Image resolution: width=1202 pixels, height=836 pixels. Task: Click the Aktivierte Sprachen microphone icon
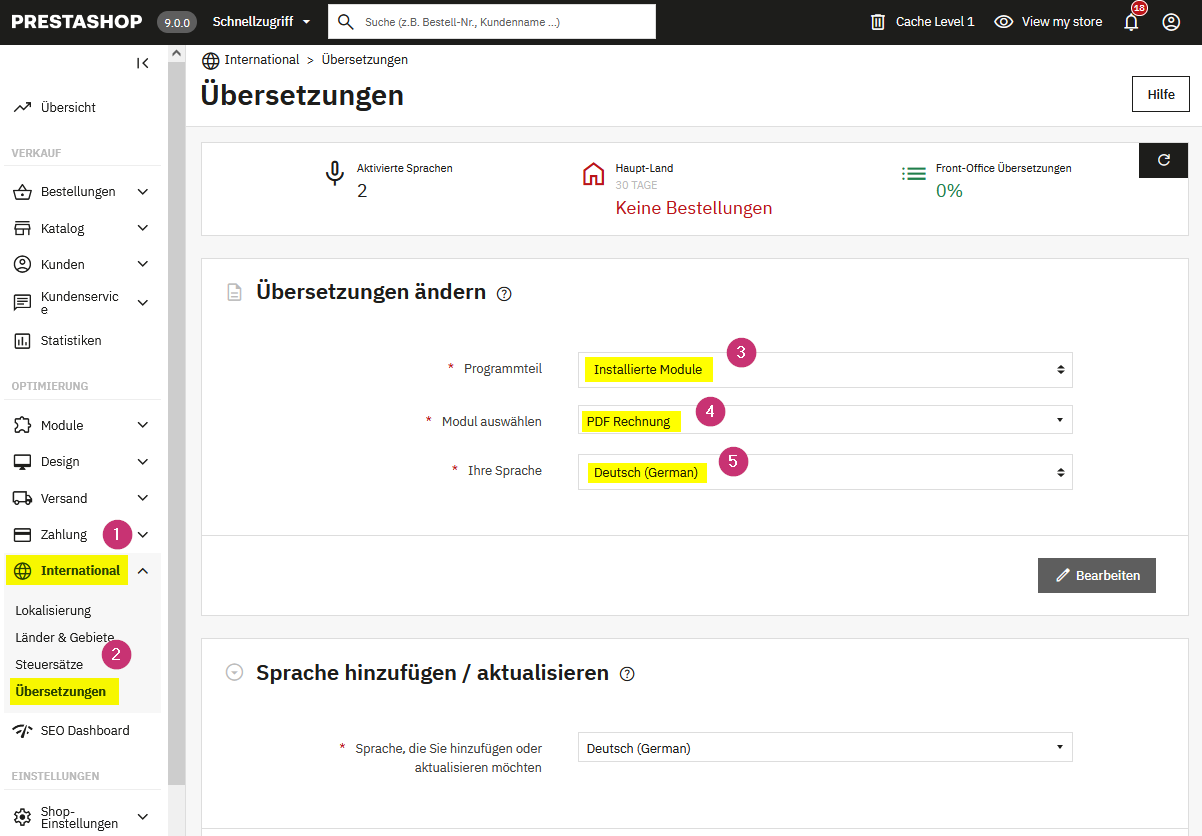(335, 174)
